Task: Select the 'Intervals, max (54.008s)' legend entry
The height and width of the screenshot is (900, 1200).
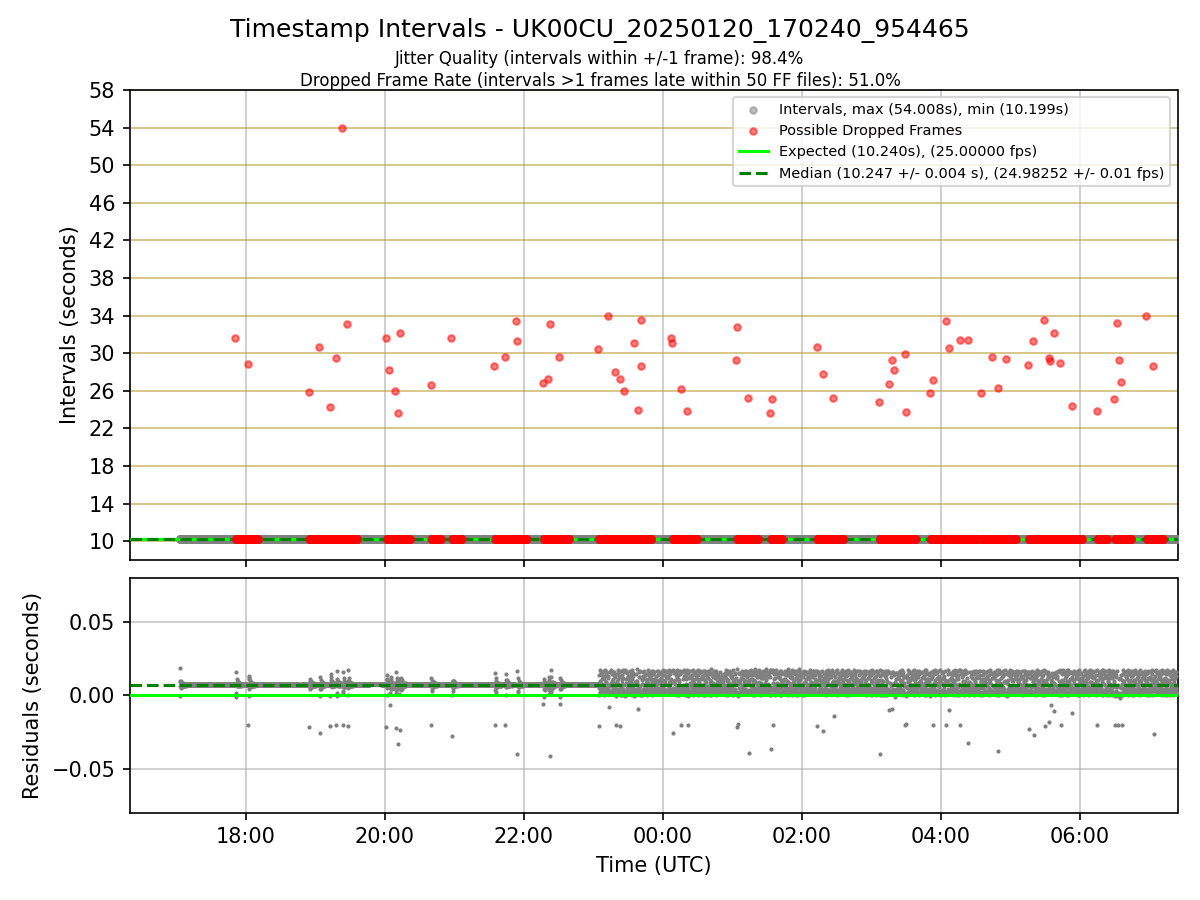Action: (x=923, y=109)
